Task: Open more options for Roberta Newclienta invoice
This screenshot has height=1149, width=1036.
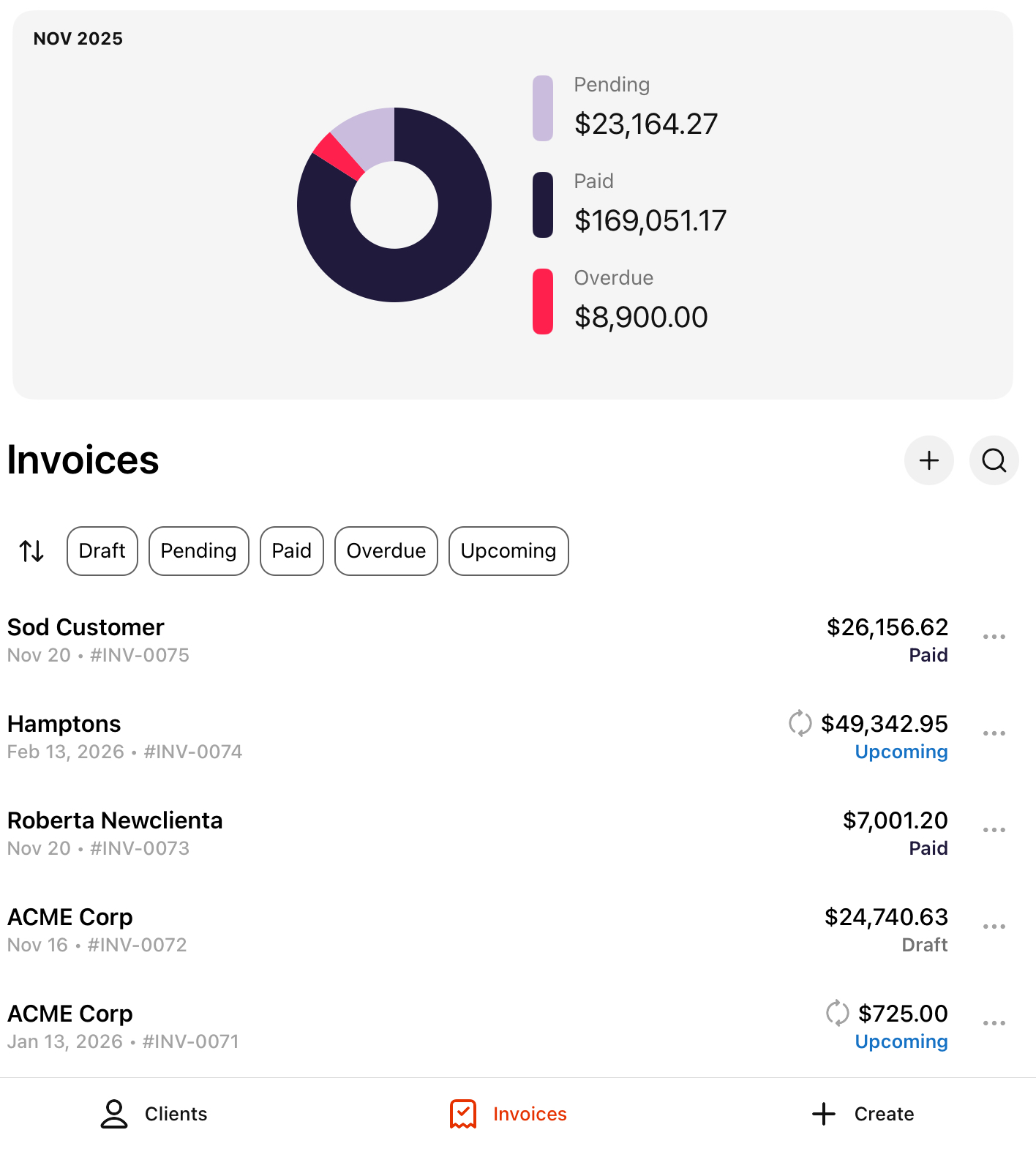Action: point(994,830)
